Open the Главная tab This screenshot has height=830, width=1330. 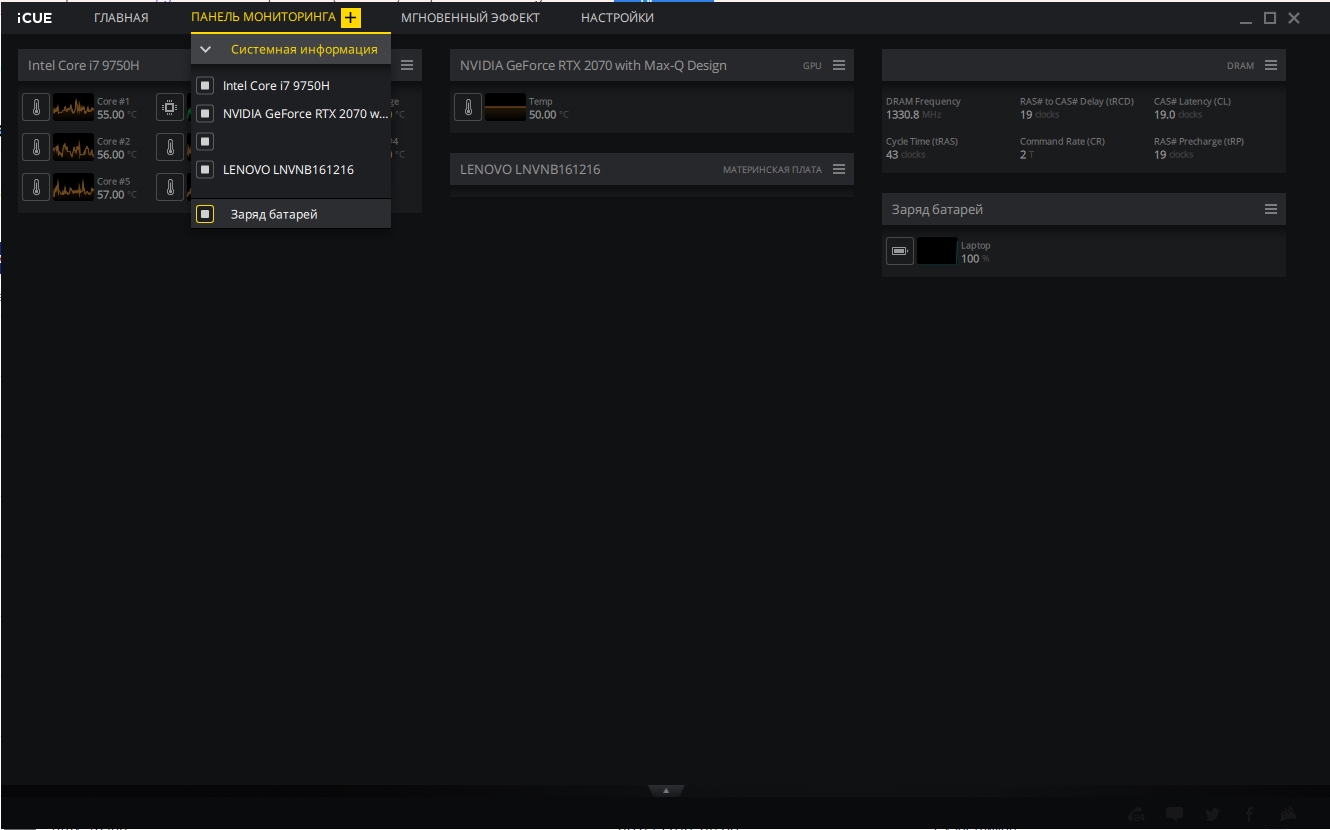(x=121, y=18)
